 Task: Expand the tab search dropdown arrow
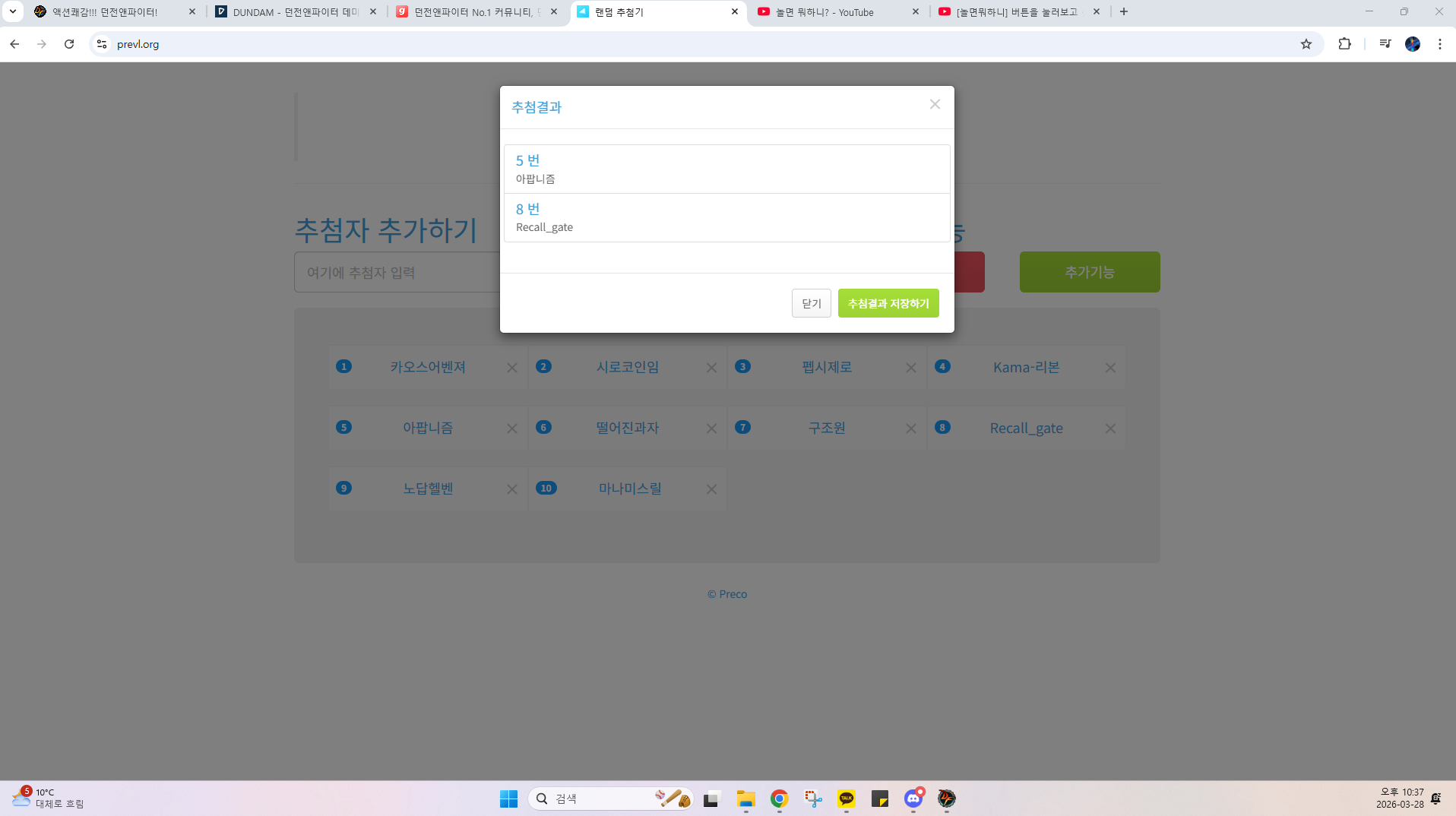[x=13, y=12]
